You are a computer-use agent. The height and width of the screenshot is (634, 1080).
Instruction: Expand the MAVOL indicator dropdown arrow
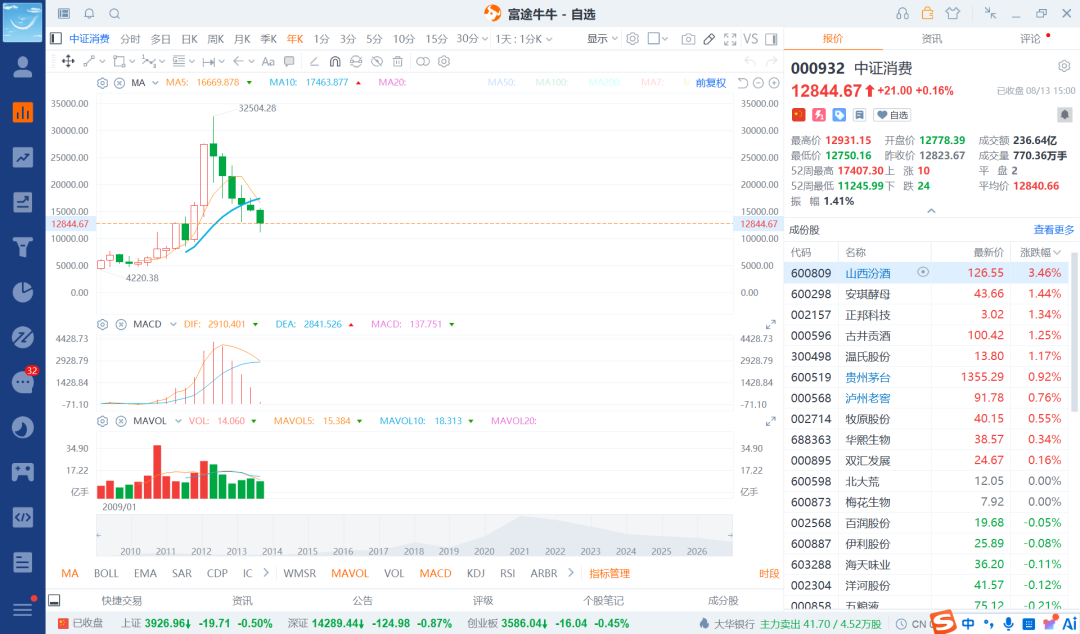[178, 421]
